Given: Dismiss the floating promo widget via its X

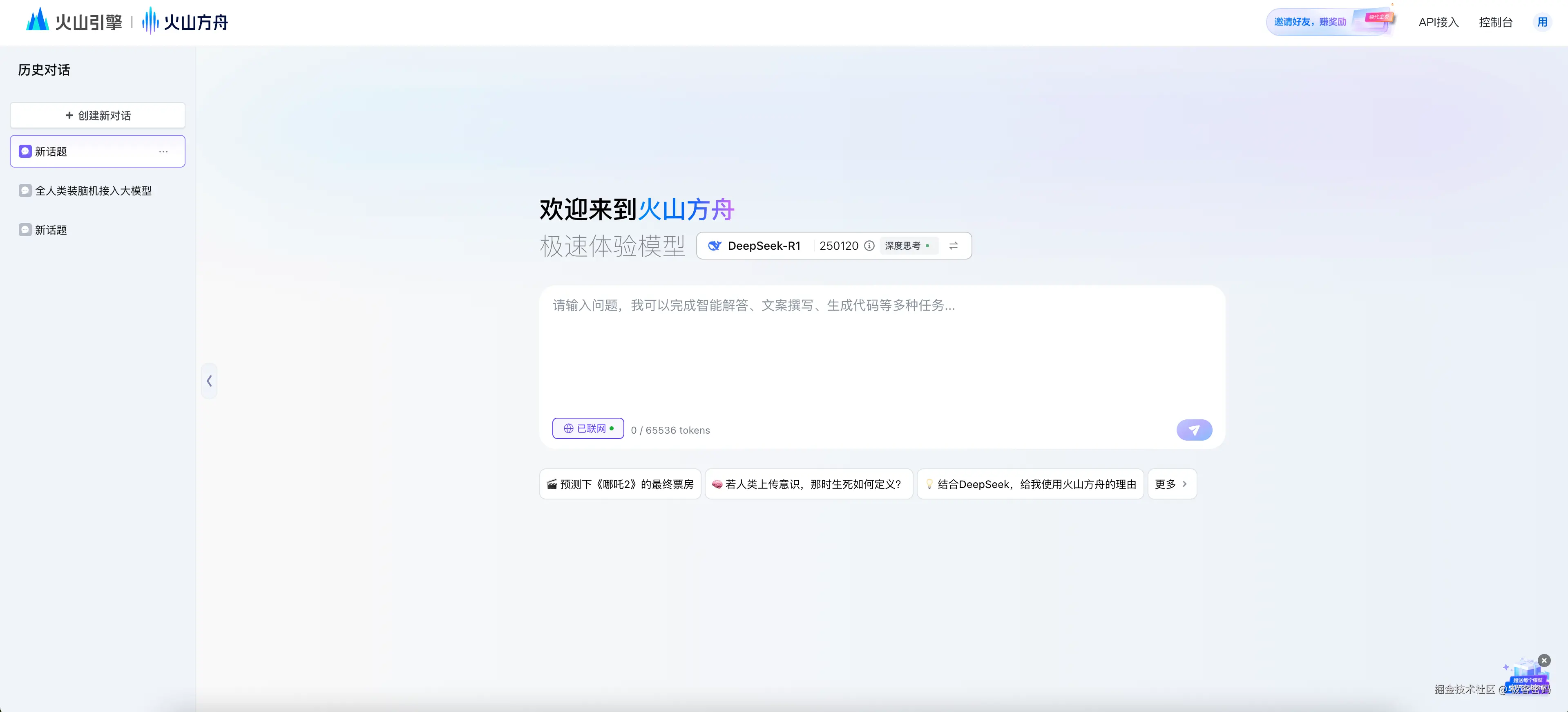Looking at the screenshot, I should (x=1544, y=660).
